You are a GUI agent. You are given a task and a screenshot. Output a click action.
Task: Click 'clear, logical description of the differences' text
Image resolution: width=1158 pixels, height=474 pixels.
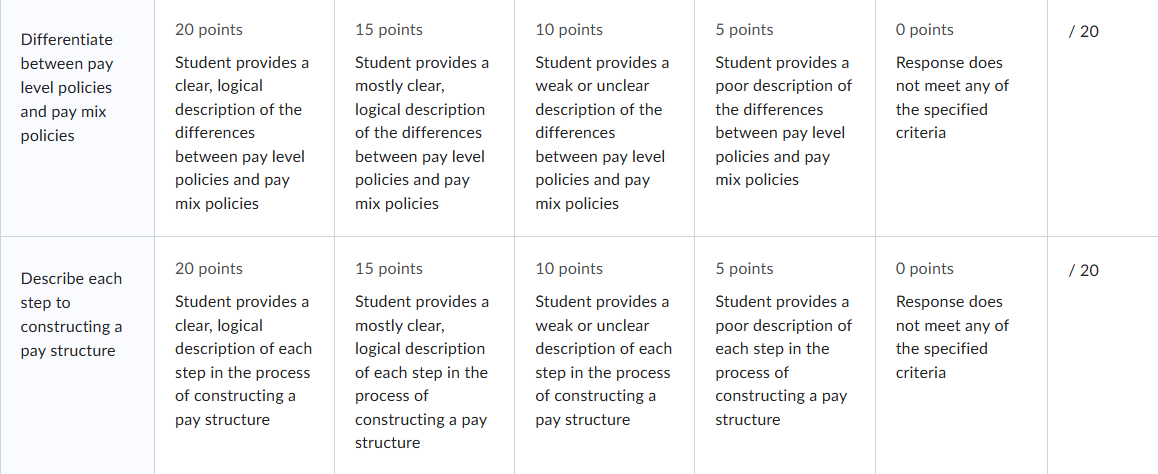click(x=239, y=109)
